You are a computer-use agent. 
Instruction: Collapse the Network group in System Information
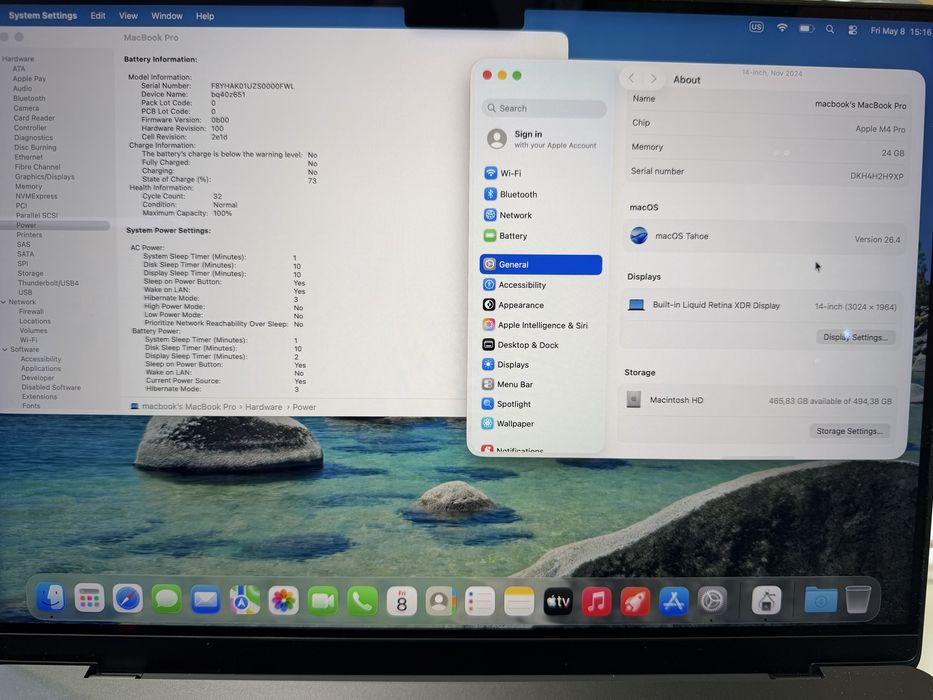click(x=4, y=302)
